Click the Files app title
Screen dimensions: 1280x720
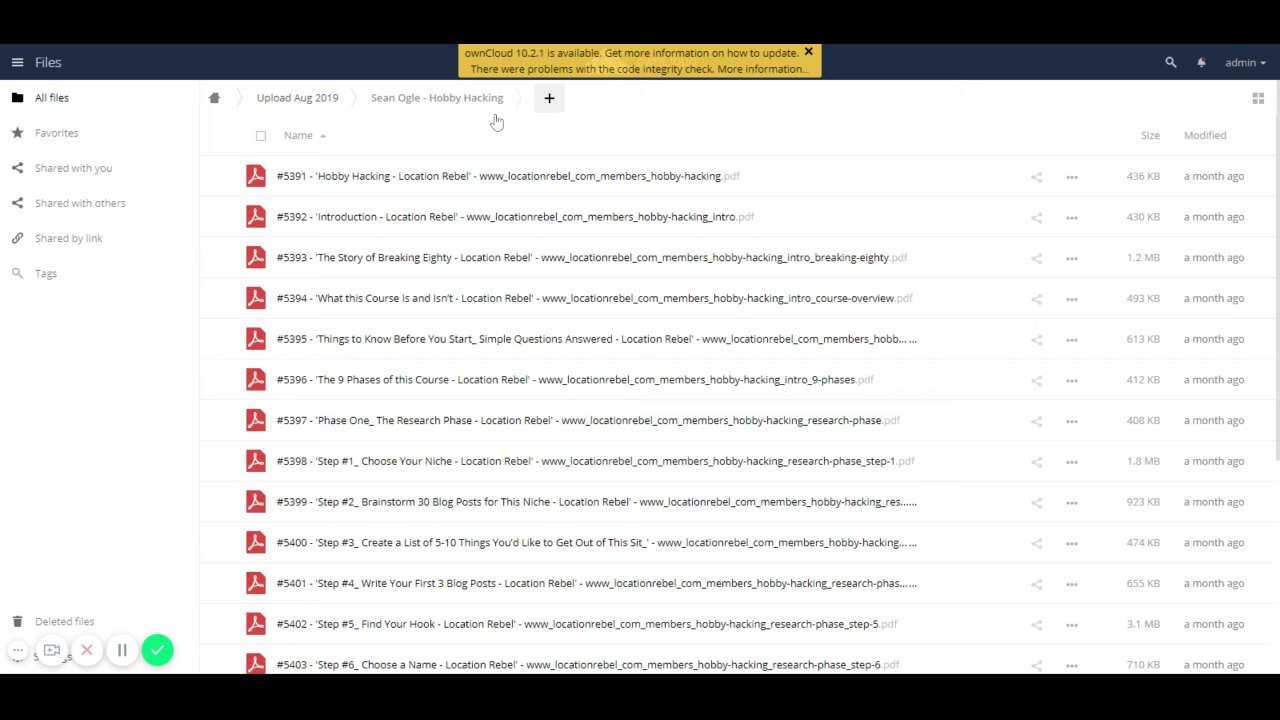point(48,62)
